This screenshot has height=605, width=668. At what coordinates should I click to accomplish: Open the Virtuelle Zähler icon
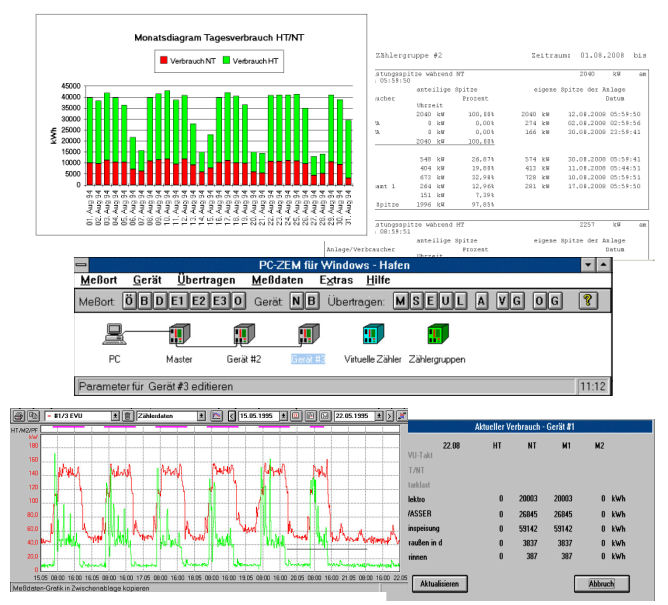370,333
